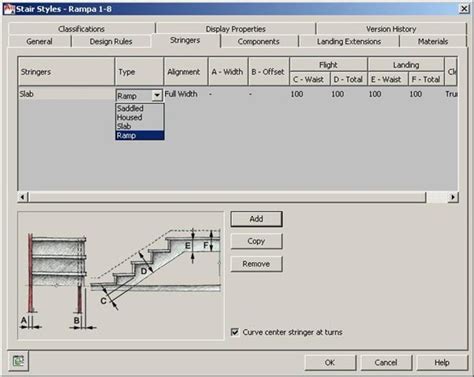The image size is (474, 377).
Task: Switch to the Design Rules tab
Action: 111,41
